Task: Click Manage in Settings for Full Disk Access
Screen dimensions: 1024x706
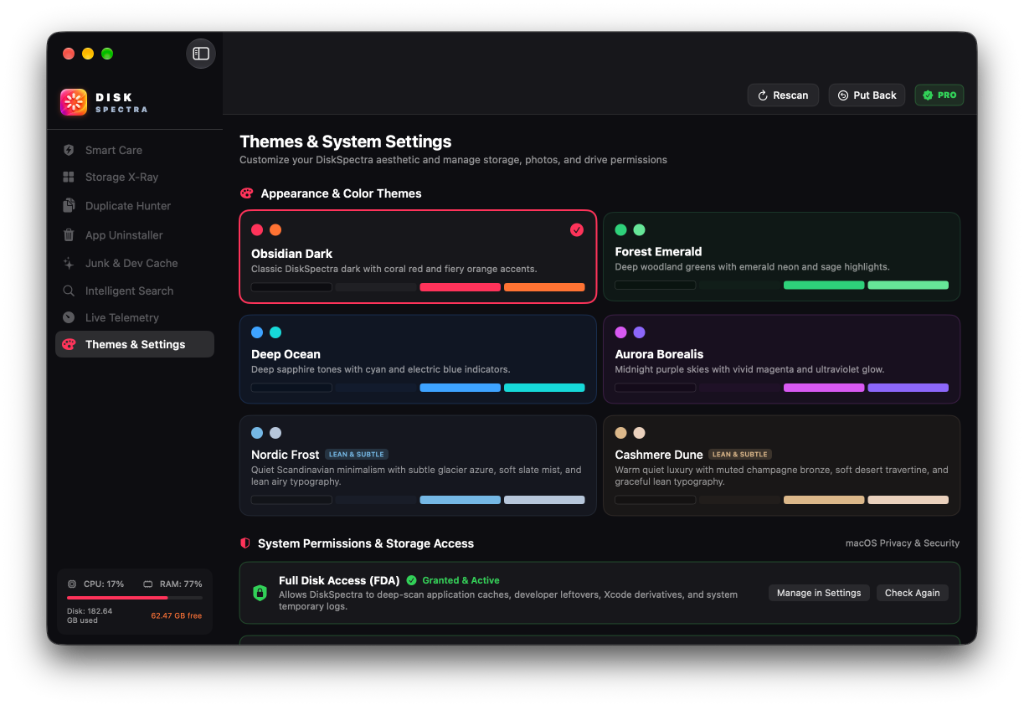Action: [819, 593]
